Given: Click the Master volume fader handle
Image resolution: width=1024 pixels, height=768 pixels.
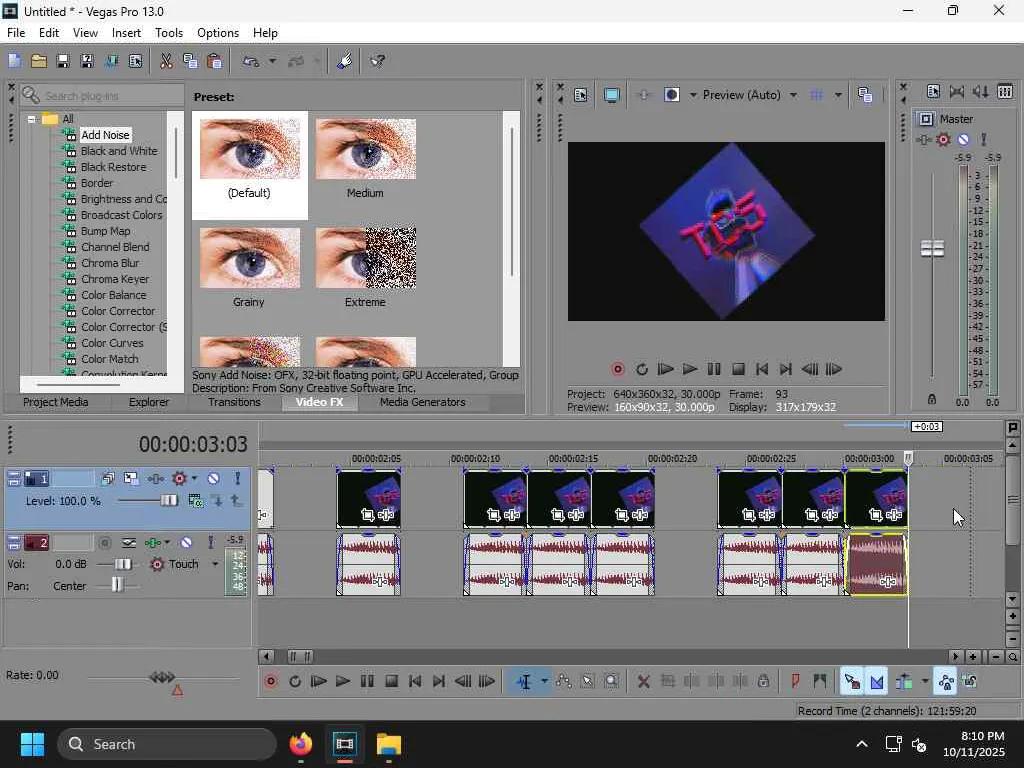Looking at the screenshot, I should [x=932, y=248].
